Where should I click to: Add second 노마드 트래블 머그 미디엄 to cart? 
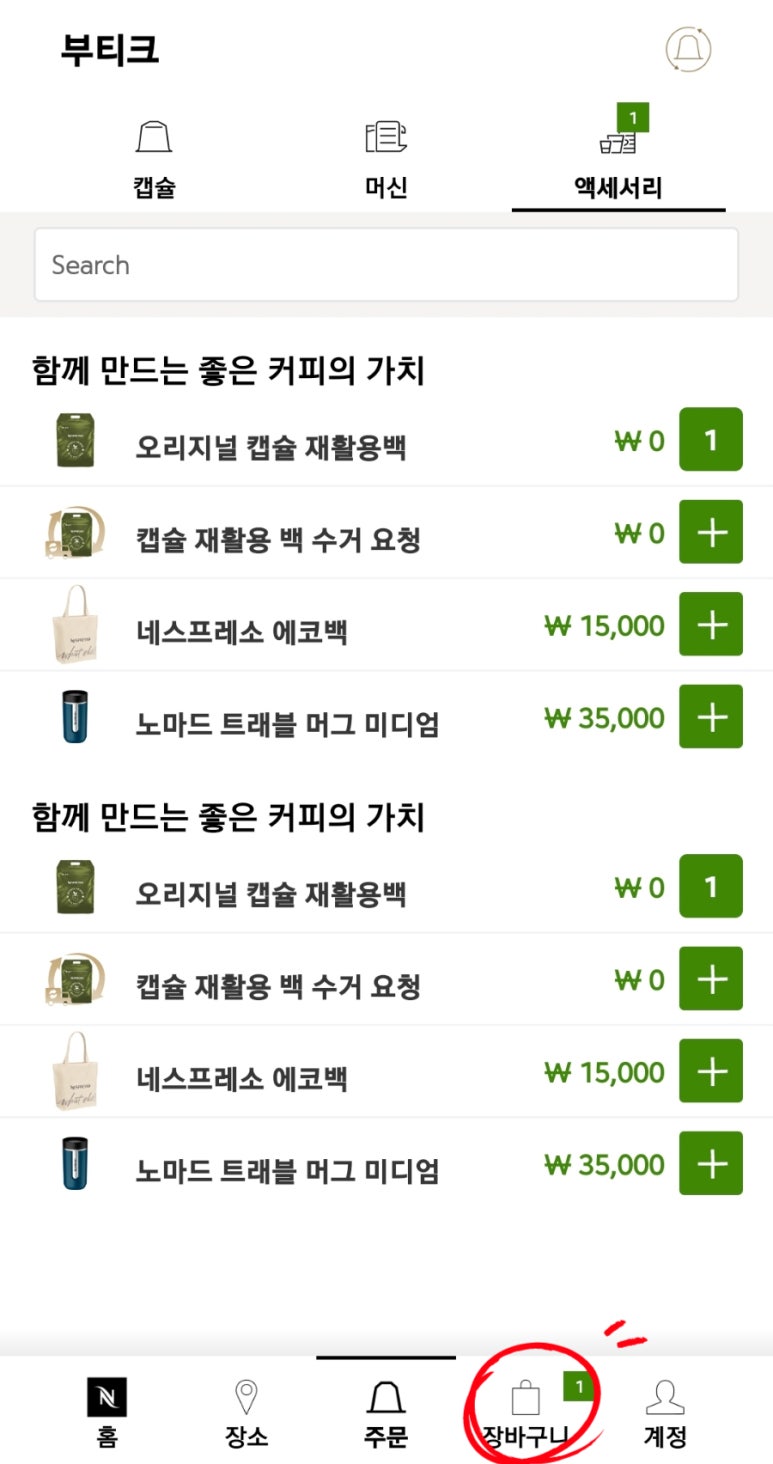click(711, 1164)
